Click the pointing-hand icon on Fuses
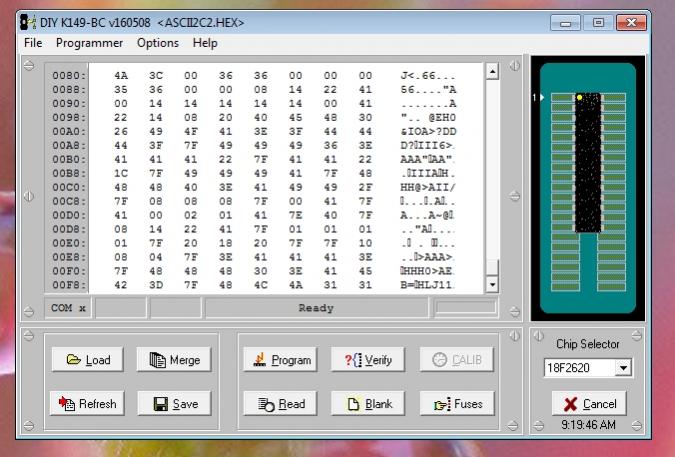 point(442,404)
